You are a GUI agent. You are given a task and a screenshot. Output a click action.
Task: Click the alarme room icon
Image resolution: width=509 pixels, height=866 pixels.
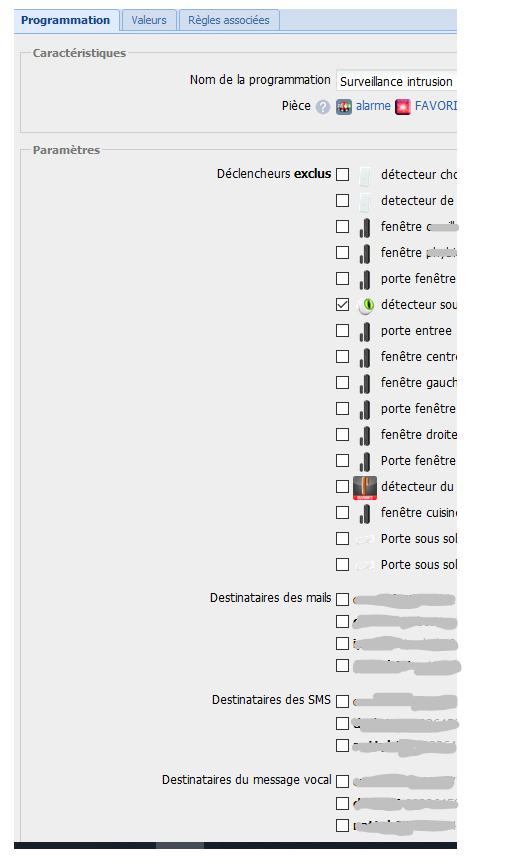click(344, 107)
